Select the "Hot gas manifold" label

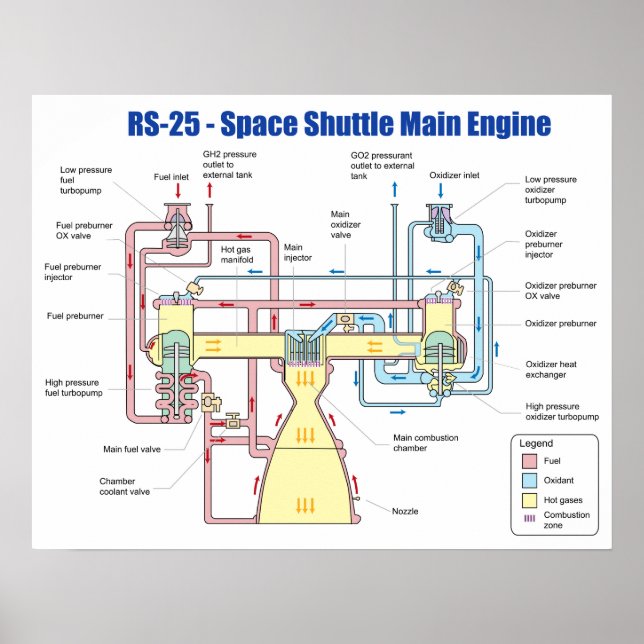(237, 254)
